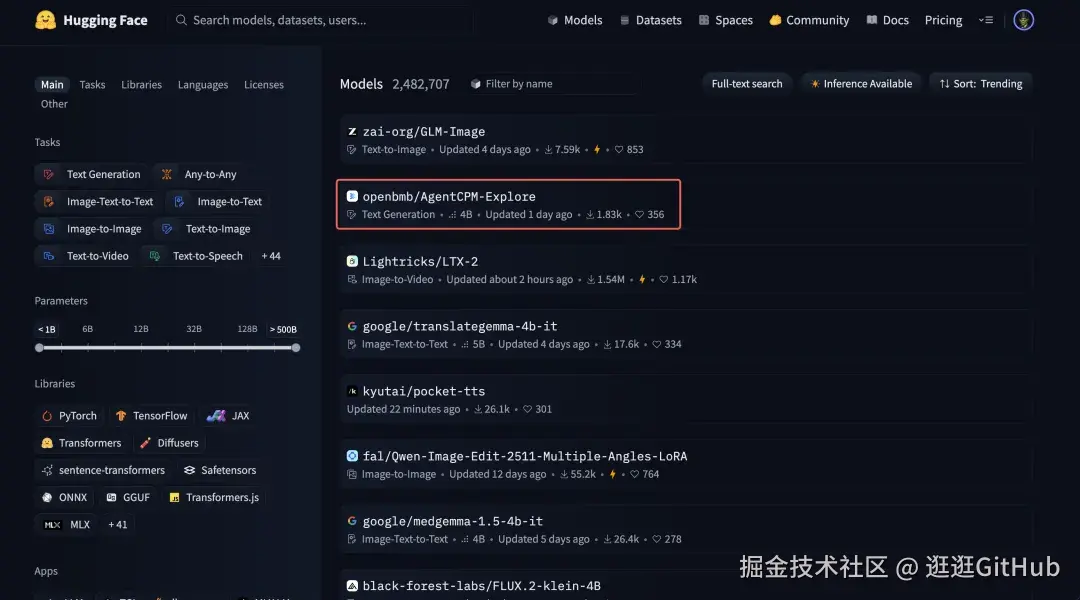Image resolution: width=1080 pixels, height=600 pixels.
Task: Filter by Image-Text-to-Text task
Action: (97, 201)
